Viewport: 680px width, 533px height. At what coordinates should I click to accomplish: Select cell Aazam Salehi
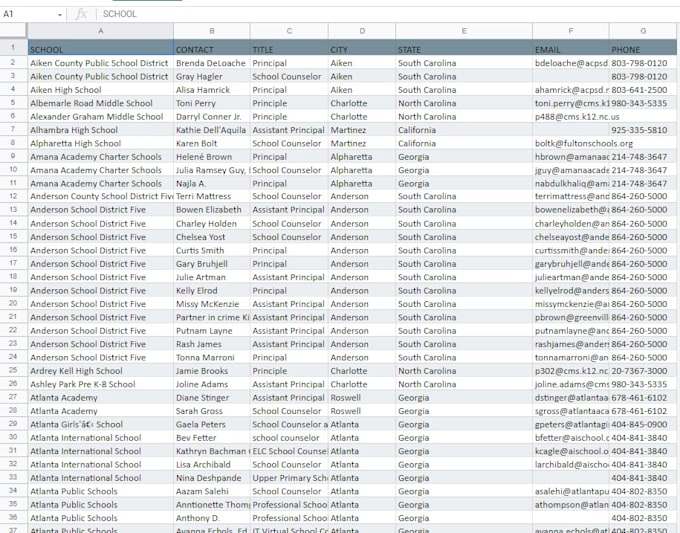pyautogui.click(x=212, y=491)
